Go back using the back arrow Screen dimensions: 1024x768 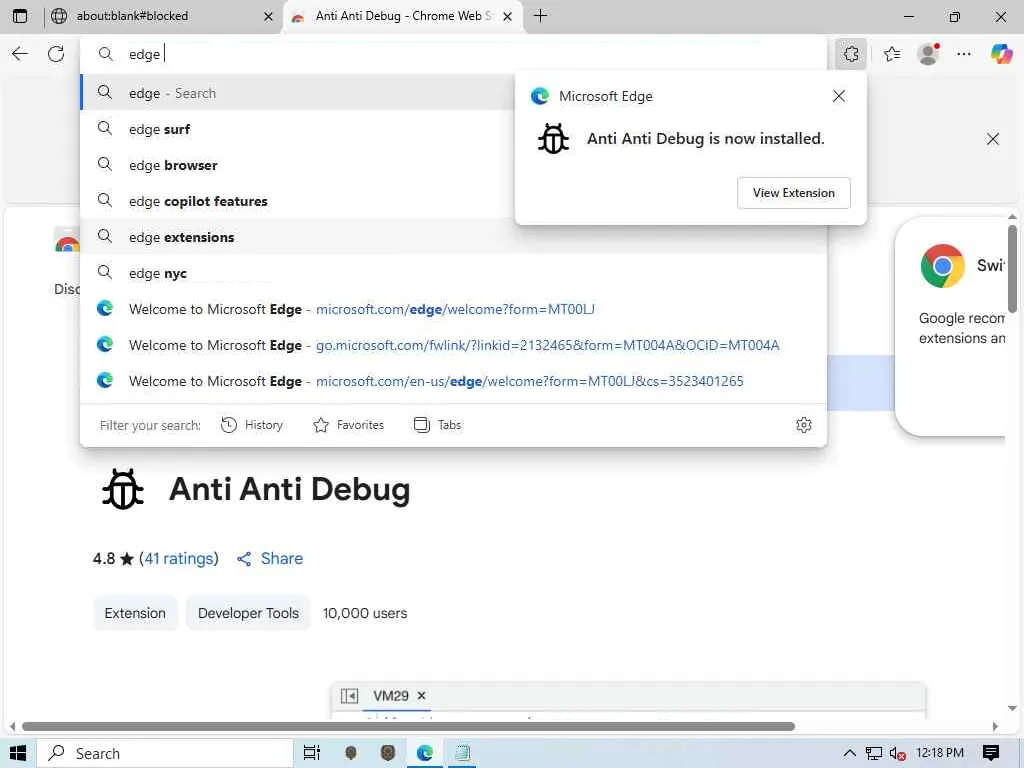click(x=20, y=54)
